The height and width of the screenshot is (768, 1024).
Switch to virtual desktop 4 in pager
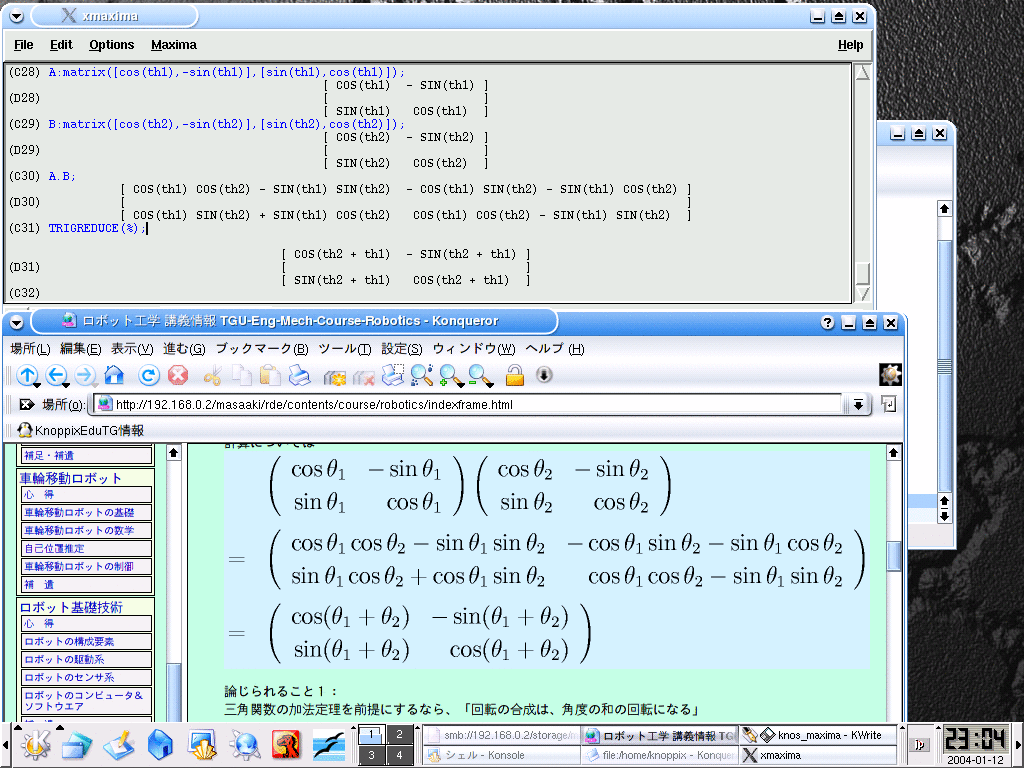point(399,755)
